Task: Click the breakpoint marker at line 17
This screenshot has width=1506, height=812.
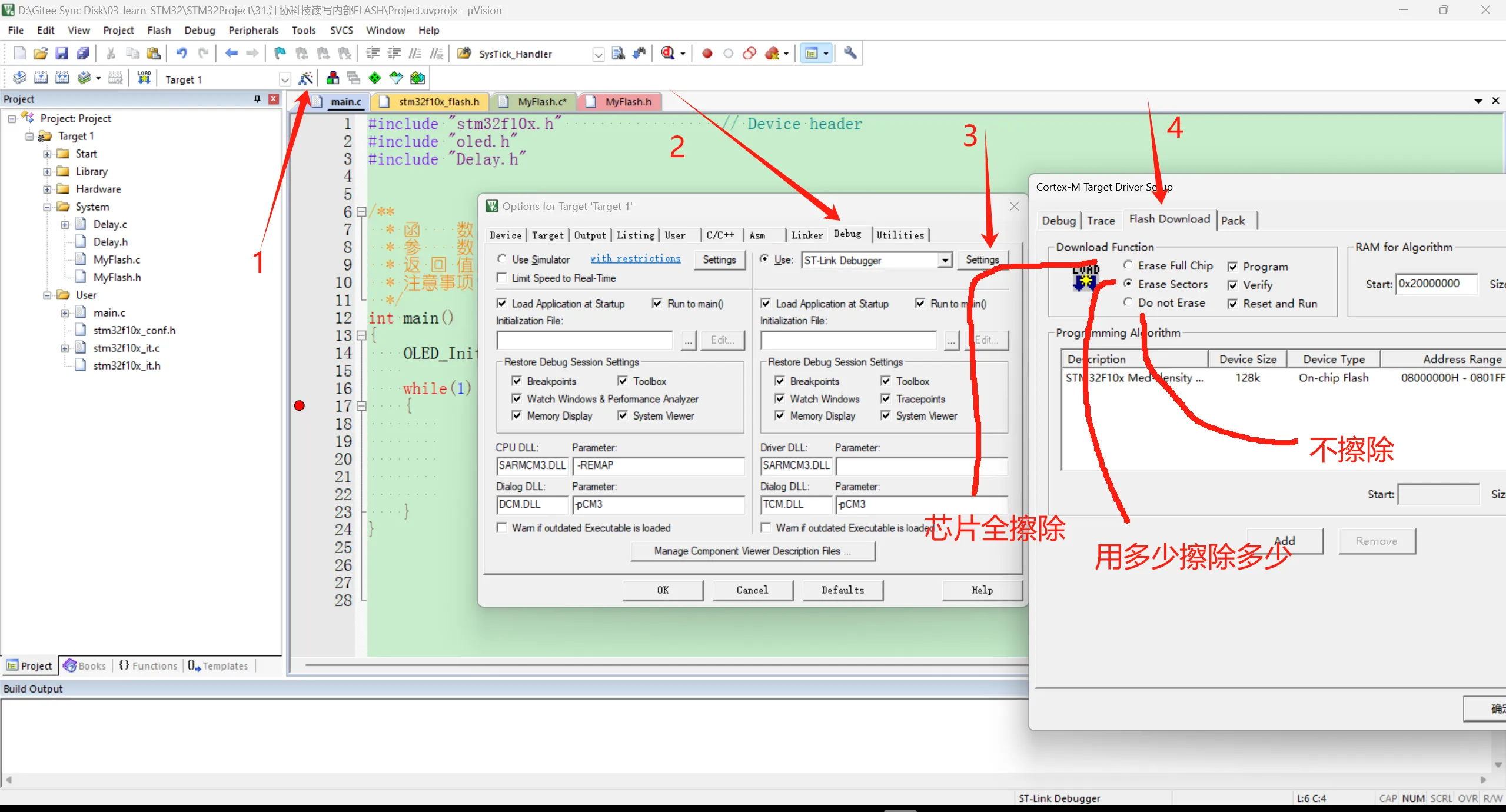Action: (x=300, y=405)
